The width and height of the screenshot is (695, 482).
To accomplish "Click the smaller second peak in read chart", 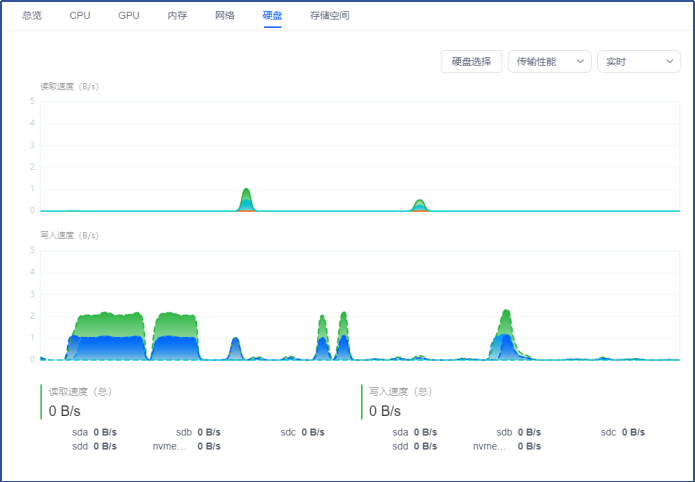I will 419,205.
